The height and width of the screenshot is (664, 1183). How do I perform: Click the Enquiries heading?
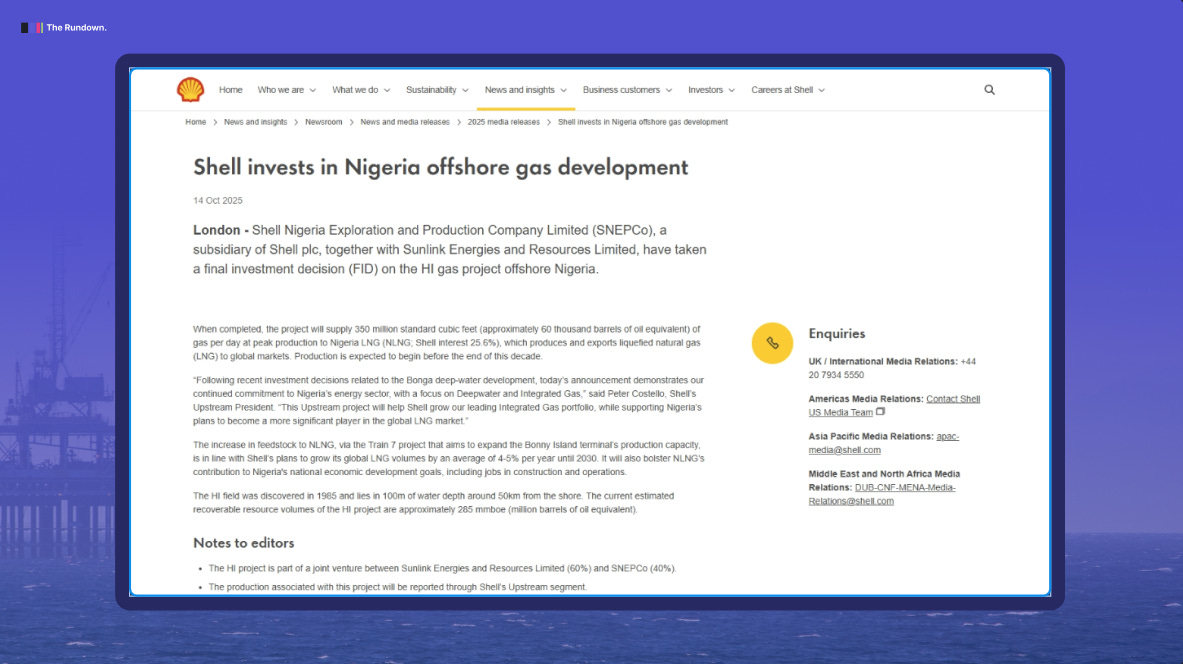(837, 334)
